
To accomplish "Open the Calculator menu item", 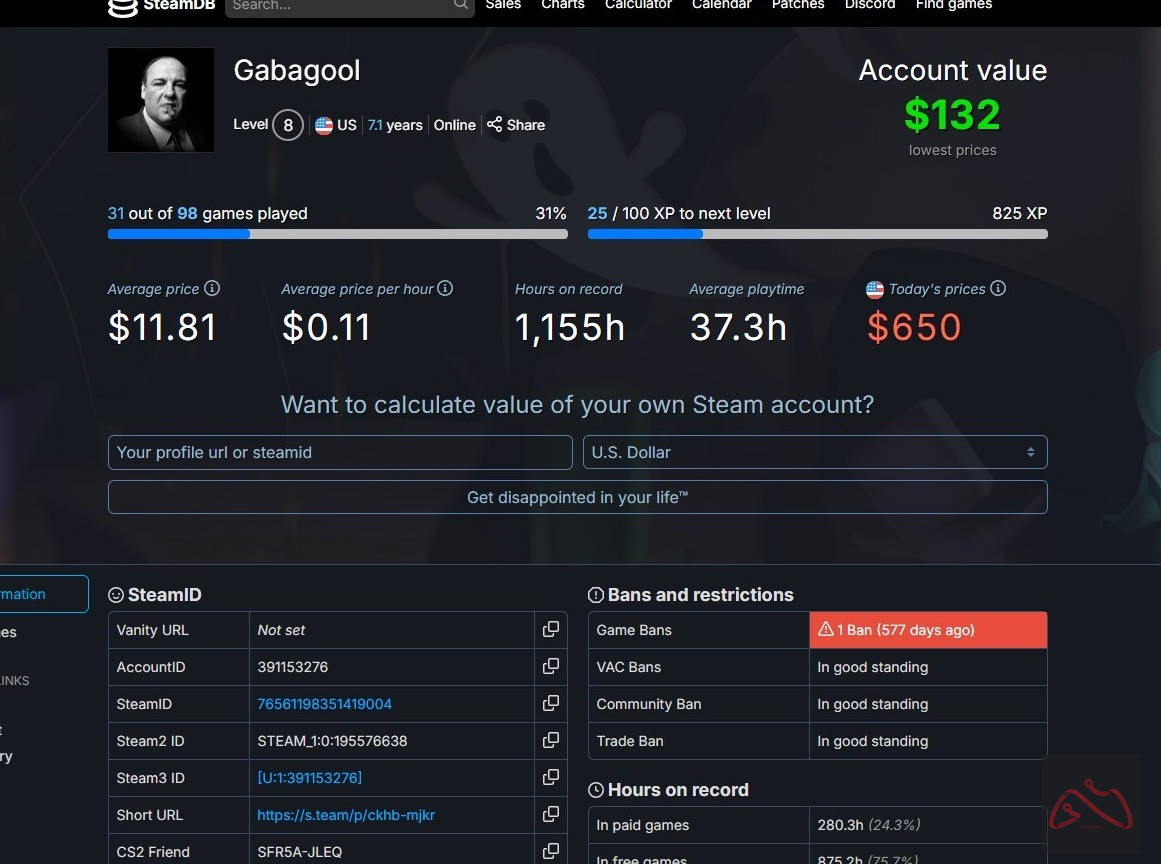I will [x=638, y=5].
